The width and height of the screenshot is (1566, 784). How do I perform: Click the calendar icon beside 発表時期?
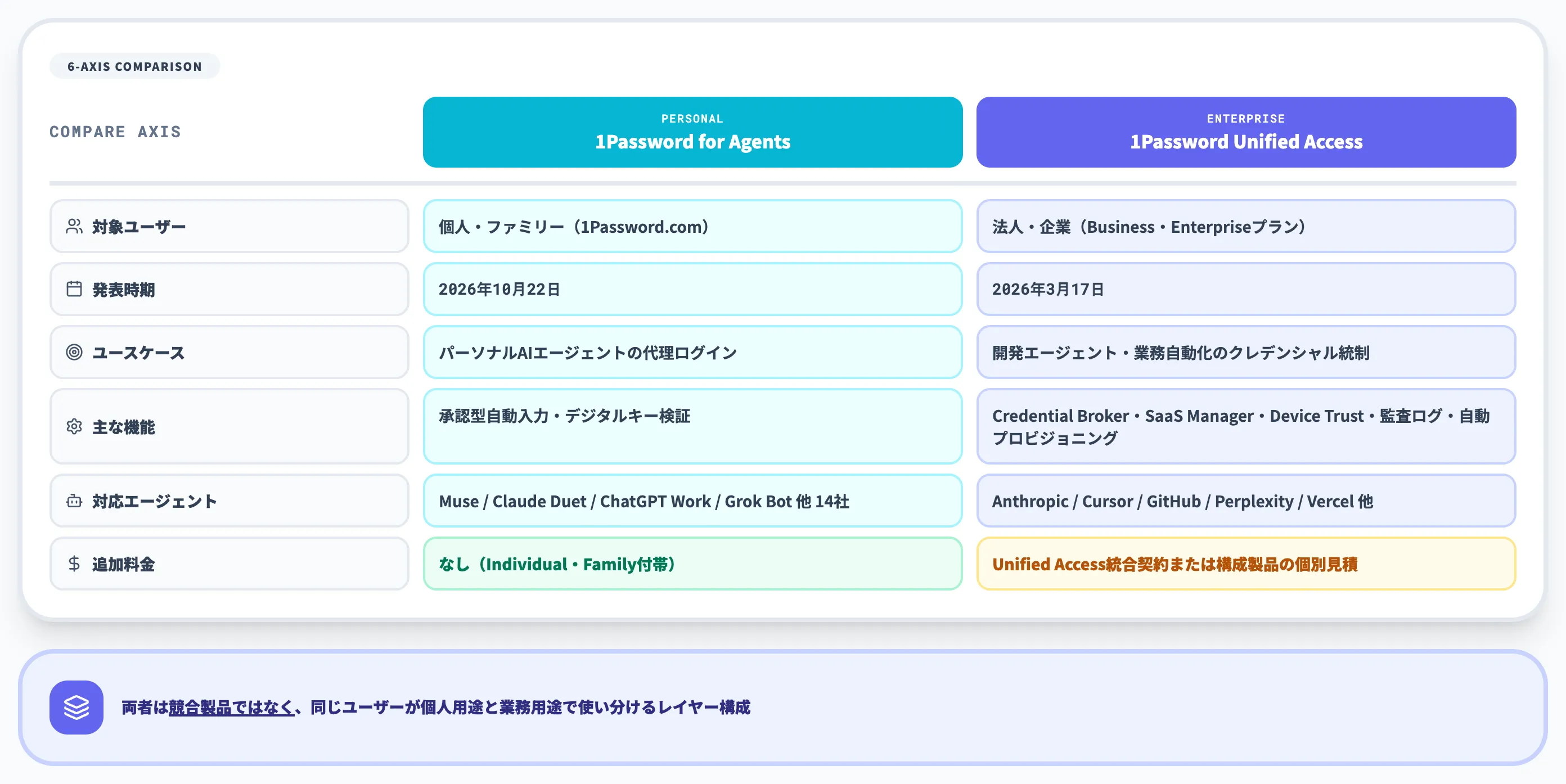click(74, 289)
